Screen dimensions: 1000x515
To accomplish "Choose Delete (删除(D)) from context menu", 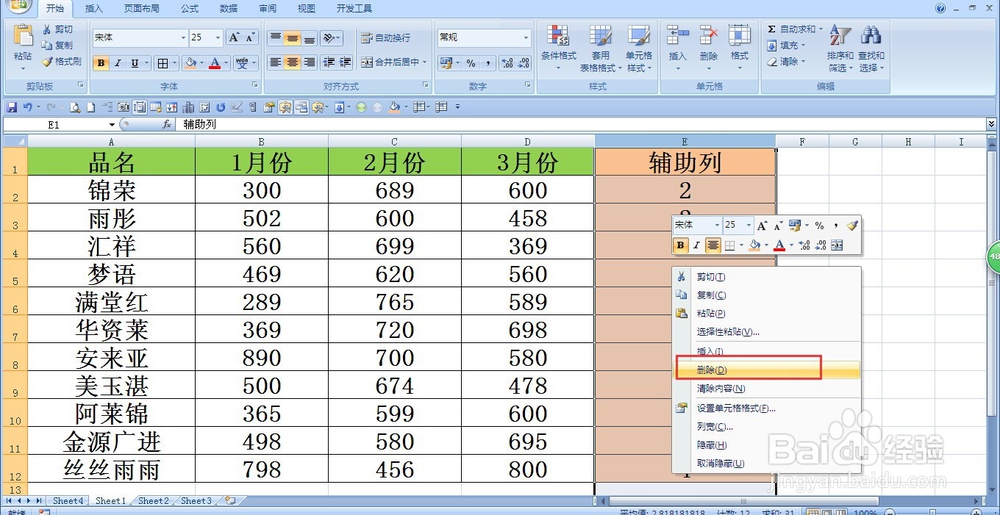I will coord(767,370).
